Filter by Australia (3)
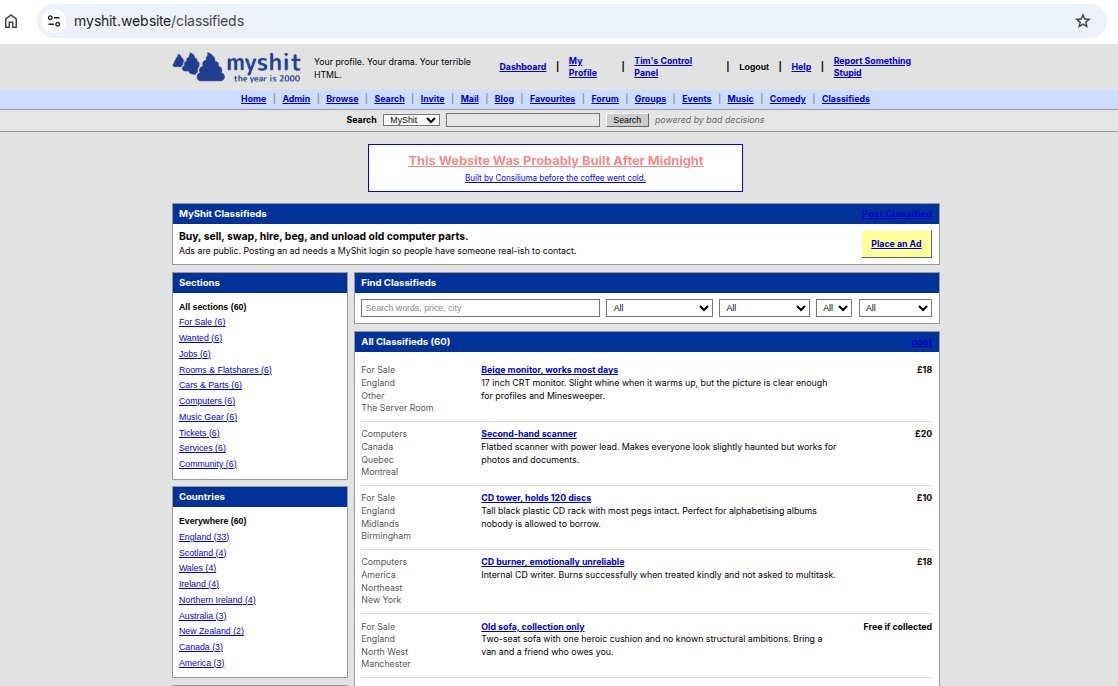 point(202,616)
